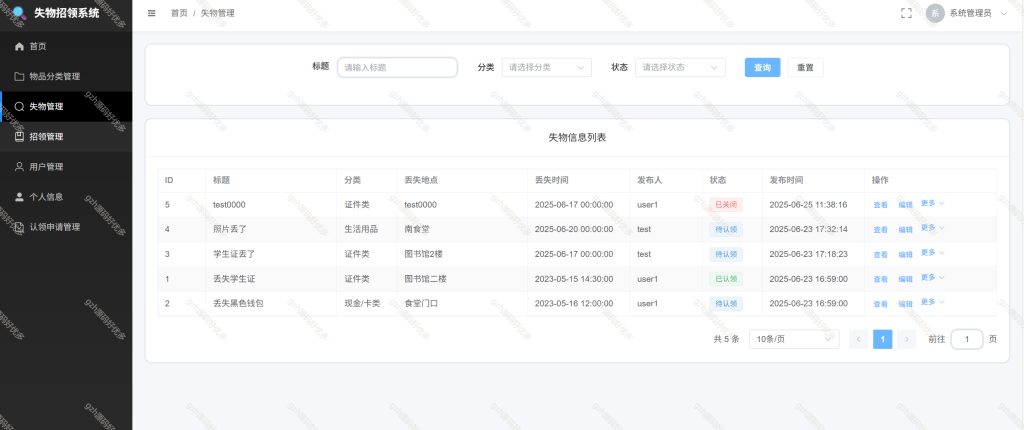
Task: Open the 10条/页 page size dropdown
Action: tap(794, 339)
